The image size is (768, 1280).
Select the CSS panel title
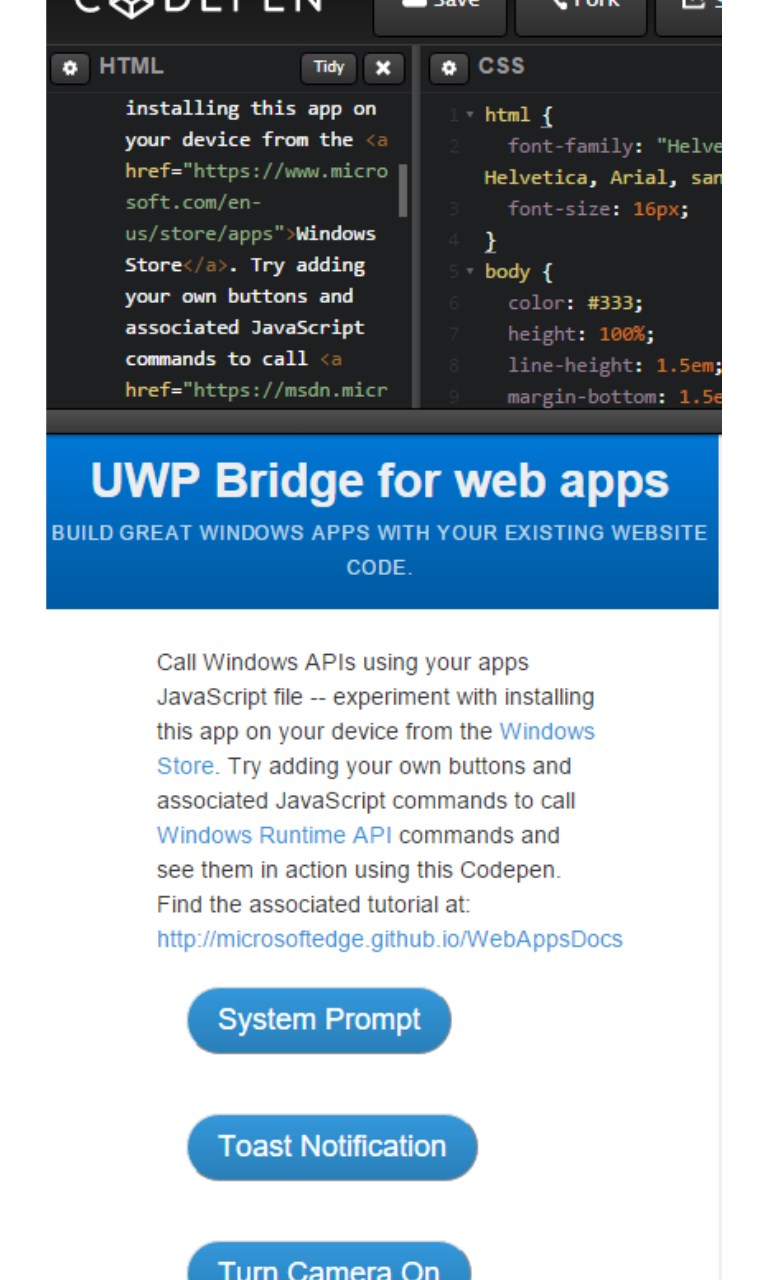coord(501,66)
